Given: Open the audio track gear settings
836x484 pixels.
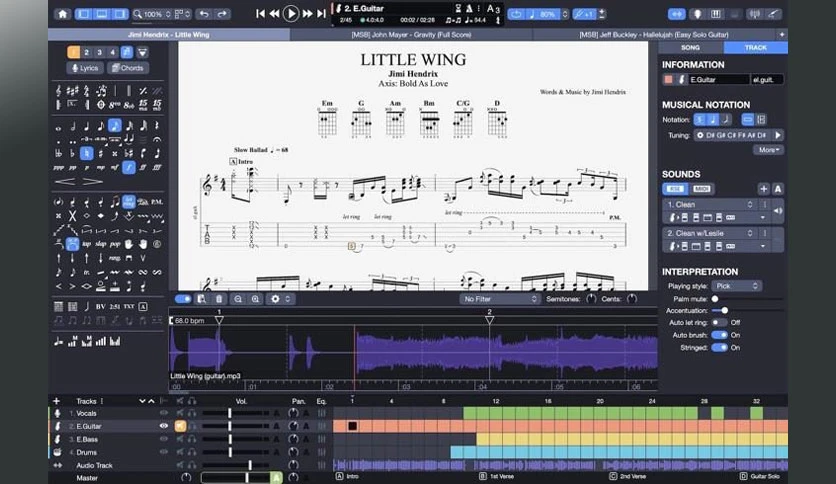Looking at the screenshot, I should point(275,299).
